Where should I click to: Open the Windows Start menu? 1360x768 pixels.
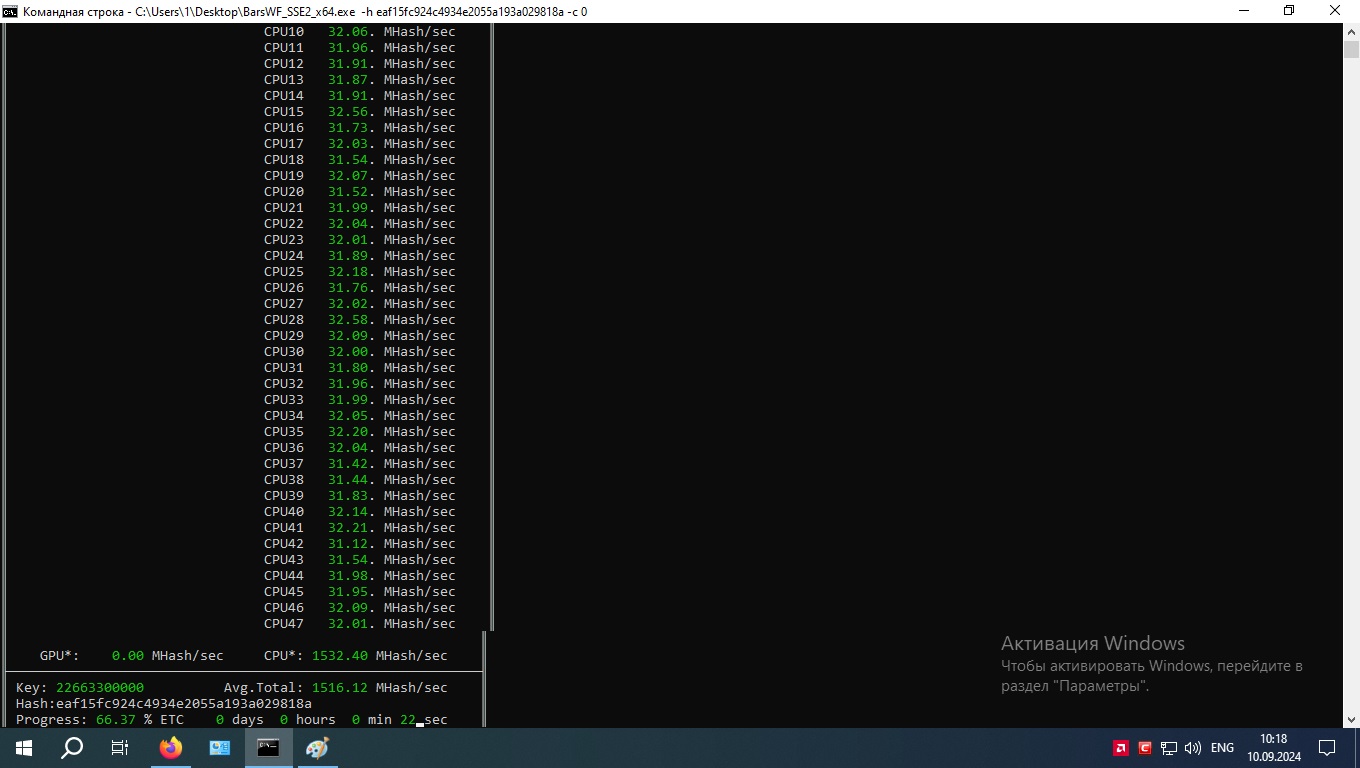(24, 747)
